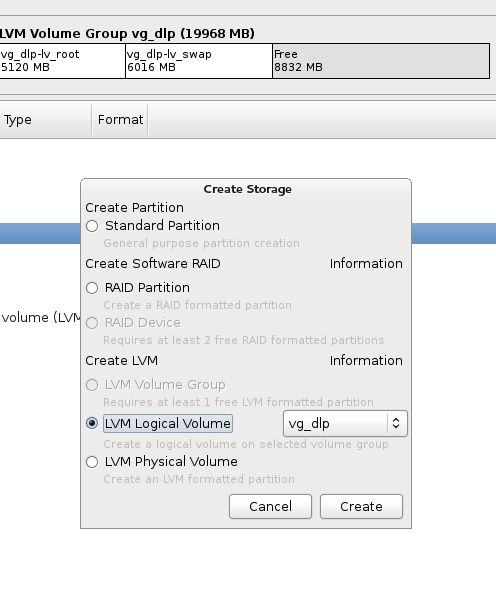The width and height of the screenshot is (496, 600).
Task: Open Information link beside Create LVM
Action: pos(366,360)
